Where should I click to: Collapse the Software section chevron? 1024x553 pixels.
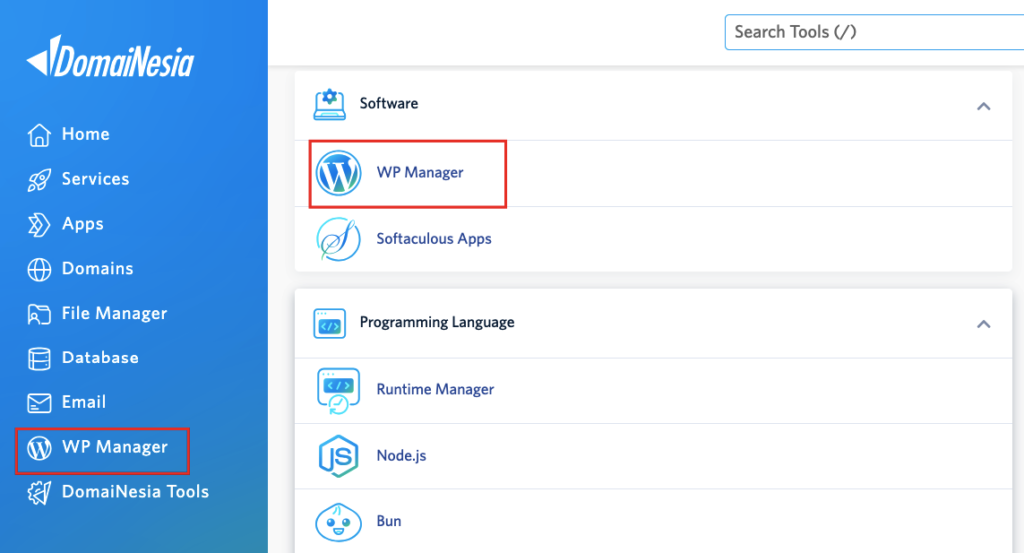[984, 106]
